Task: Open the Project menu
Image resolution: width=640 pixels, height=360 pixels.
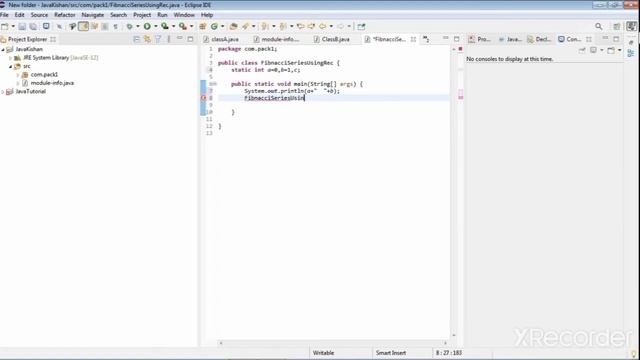Action: tap(142, 15)
